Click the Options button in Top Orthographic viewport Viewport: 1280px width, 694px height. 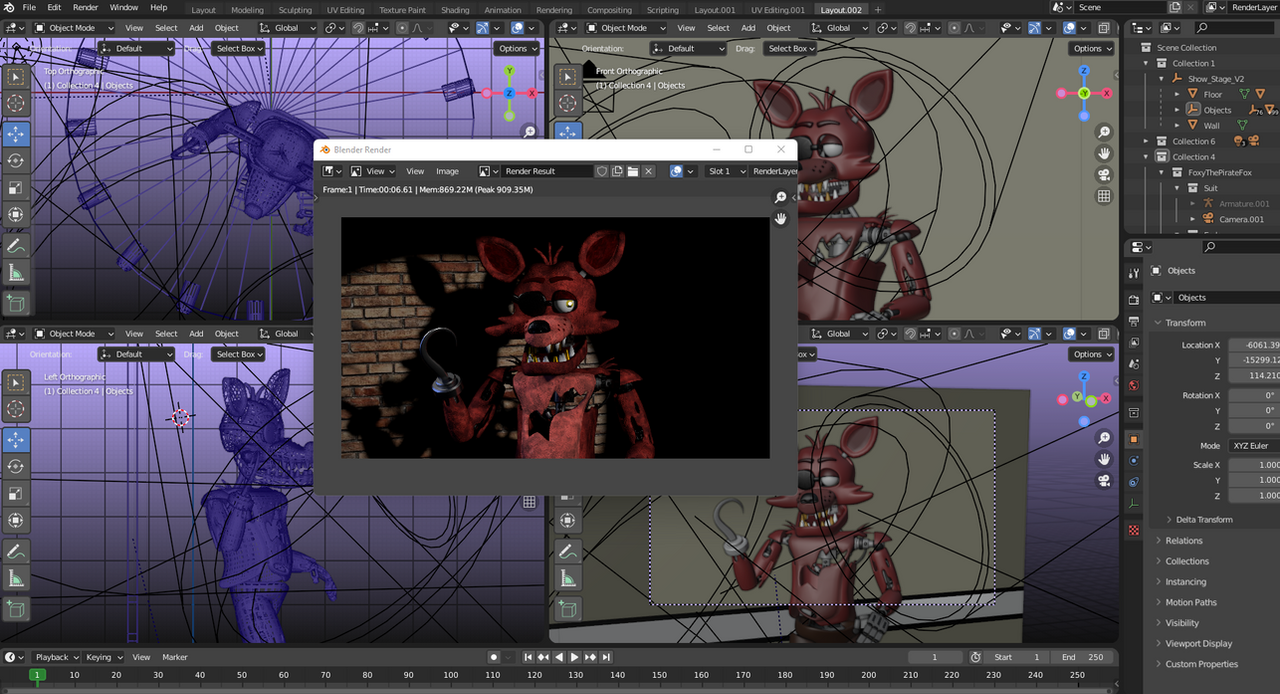(x=516, y=48)
